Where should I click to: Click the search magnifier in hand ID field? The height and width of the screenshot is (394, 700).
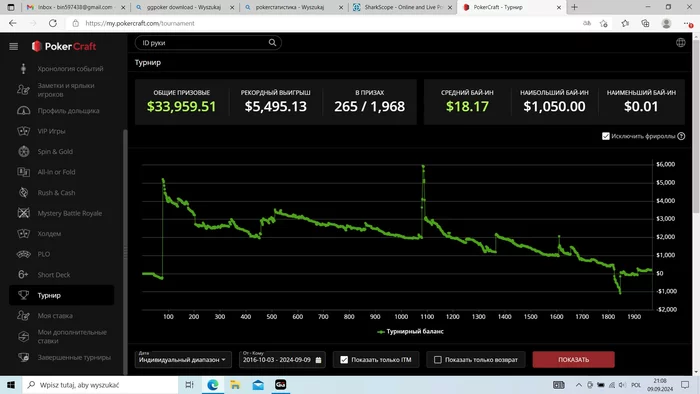(x=272, y=43)
